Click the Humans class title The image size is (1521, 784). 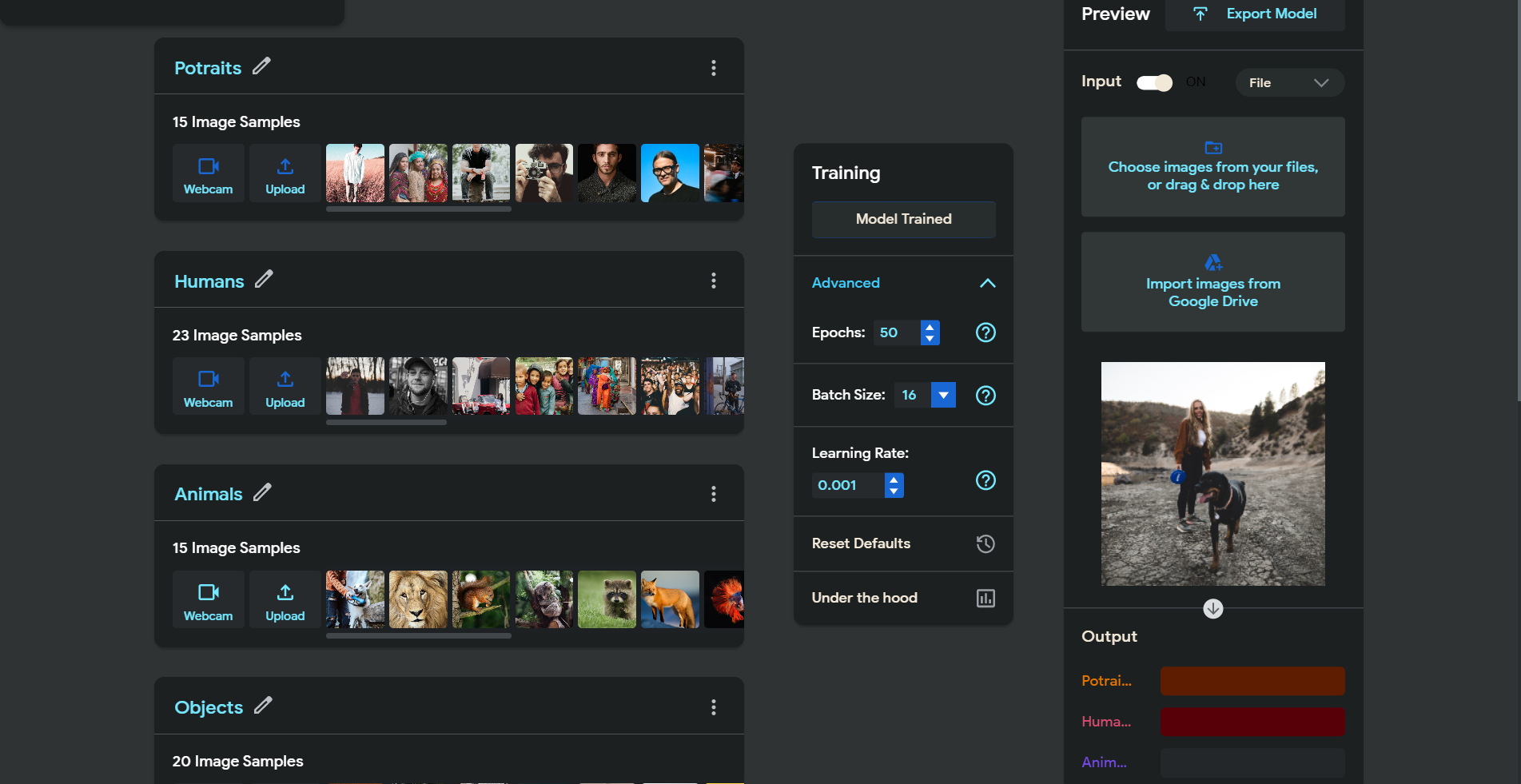[209, 281]
